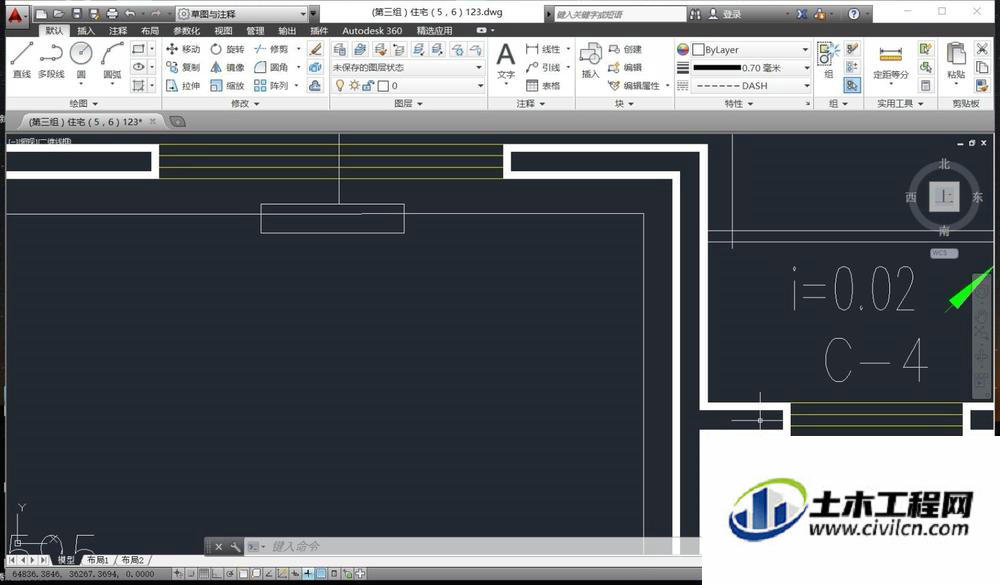The height and width of the screenshot is (585, 1000).
Task: Switch to the 注释 (Annotate) ribbon tab
Action: 118,31
